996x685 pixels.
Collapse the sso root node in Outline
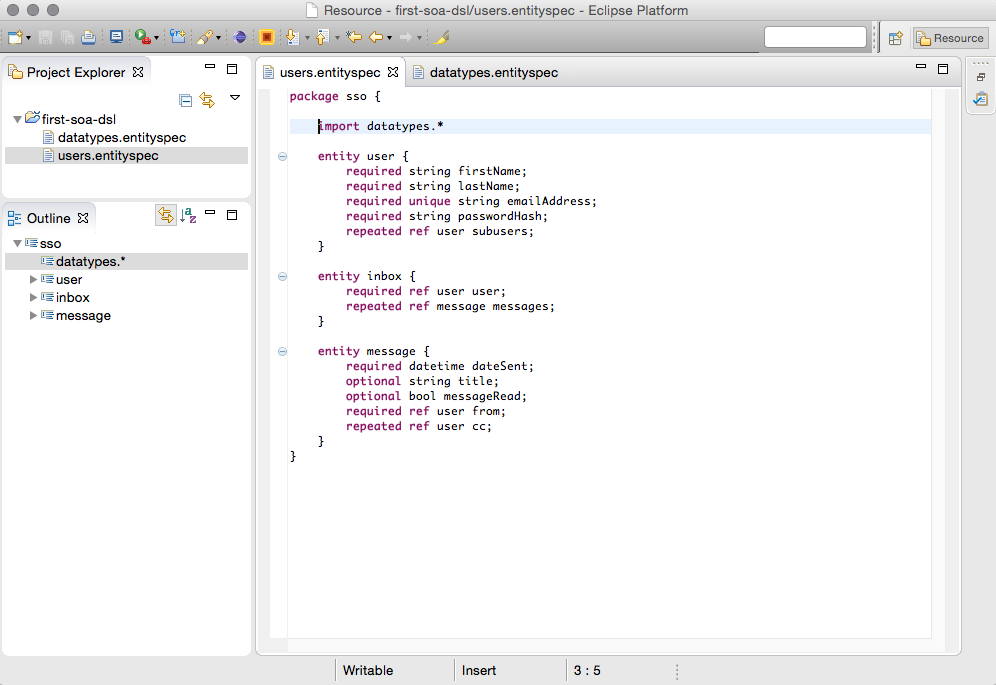point(17,243)
